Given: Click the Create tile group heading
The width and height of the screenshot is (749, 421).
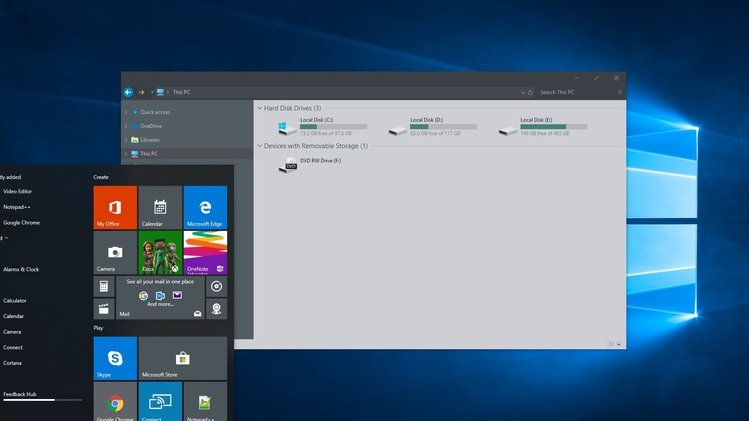Looking at the screenshot, I should (101, 177).
